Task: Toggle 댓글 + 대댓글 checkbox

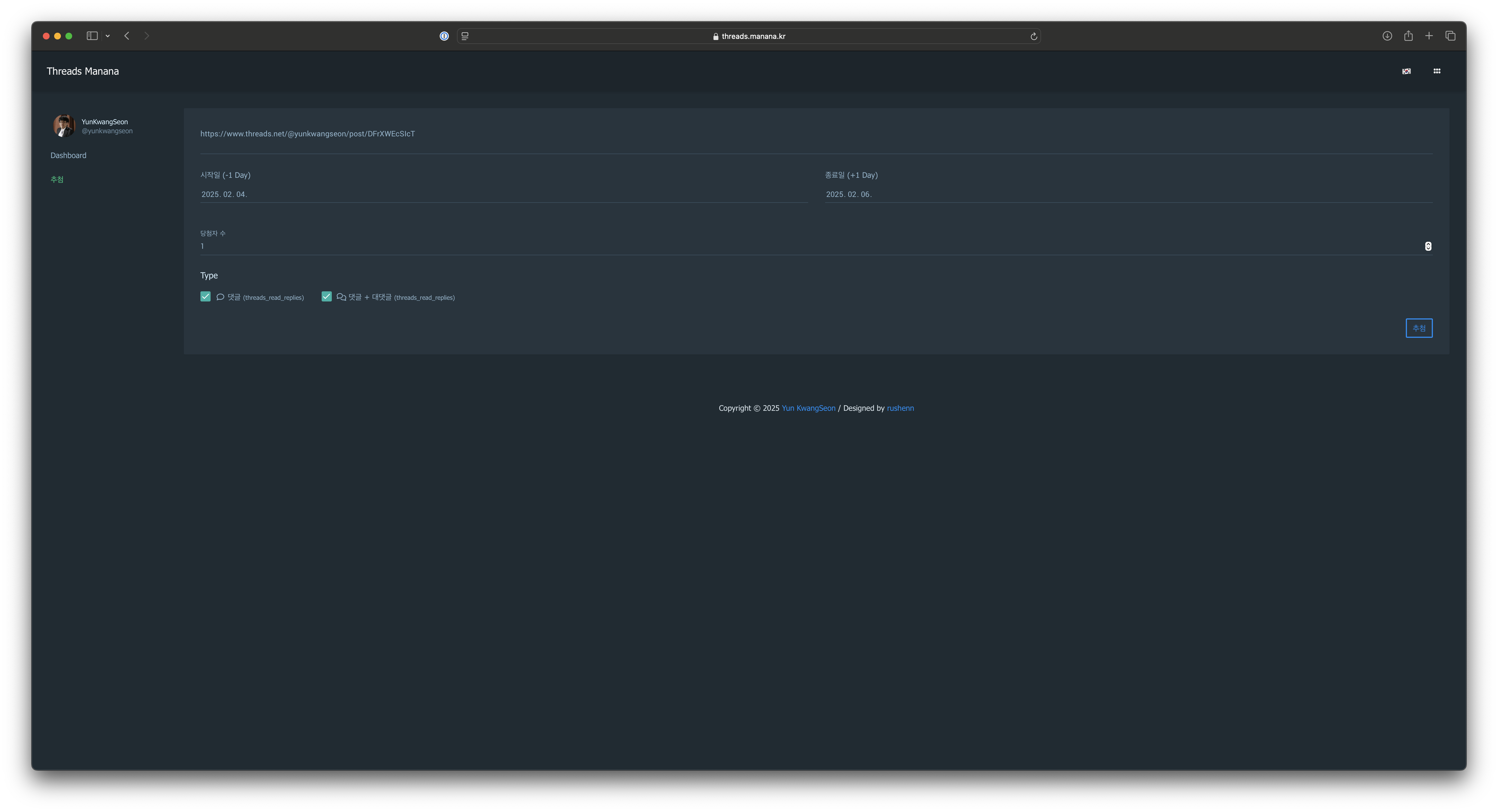Action: (326, 296)
